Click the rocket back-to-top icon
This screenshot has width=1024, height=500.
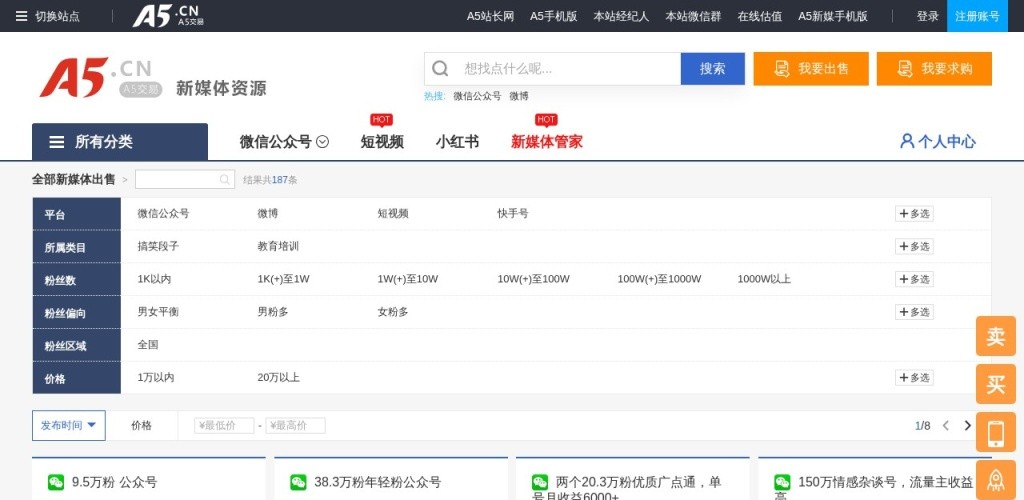pos(995,480)
